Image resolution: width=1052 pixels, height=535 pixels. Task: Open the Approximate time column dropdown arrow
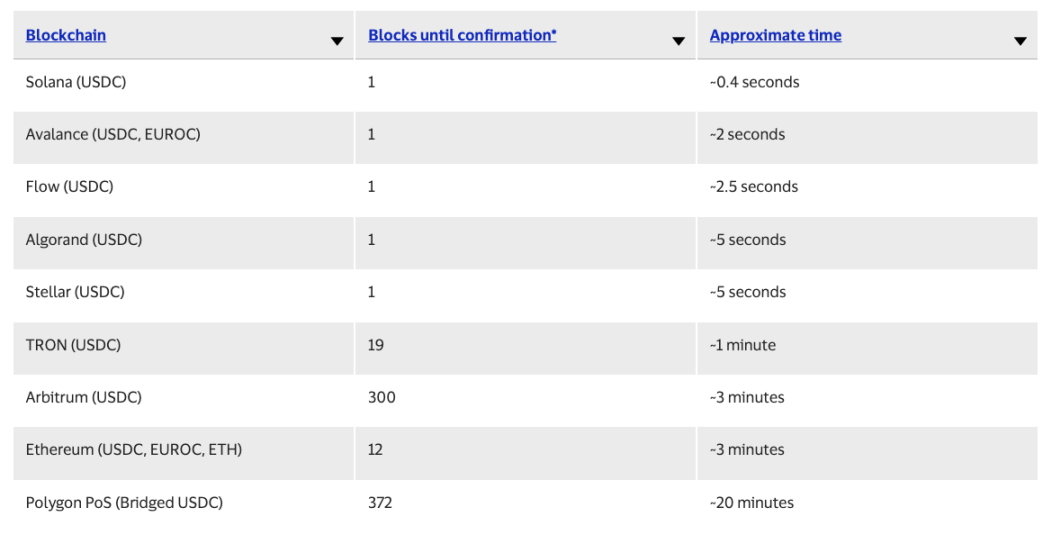pos(1020,41)
